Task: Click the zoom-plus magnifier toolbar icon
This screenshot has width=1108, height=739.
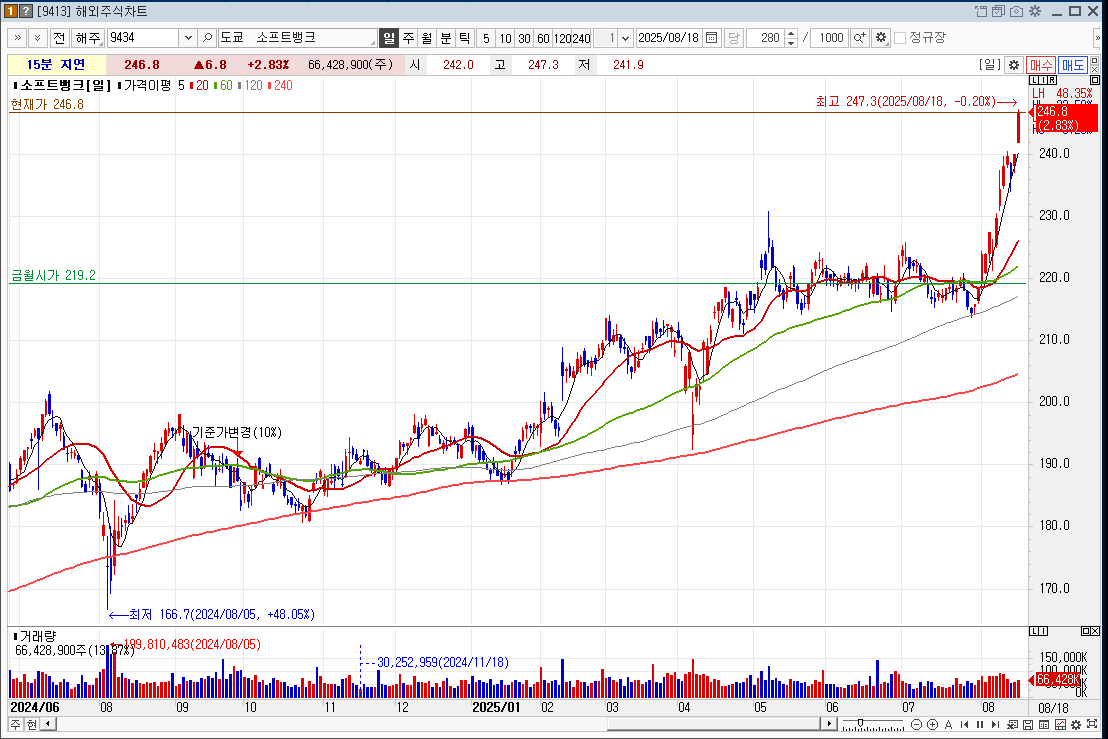Action: click(x=859, y=38)
